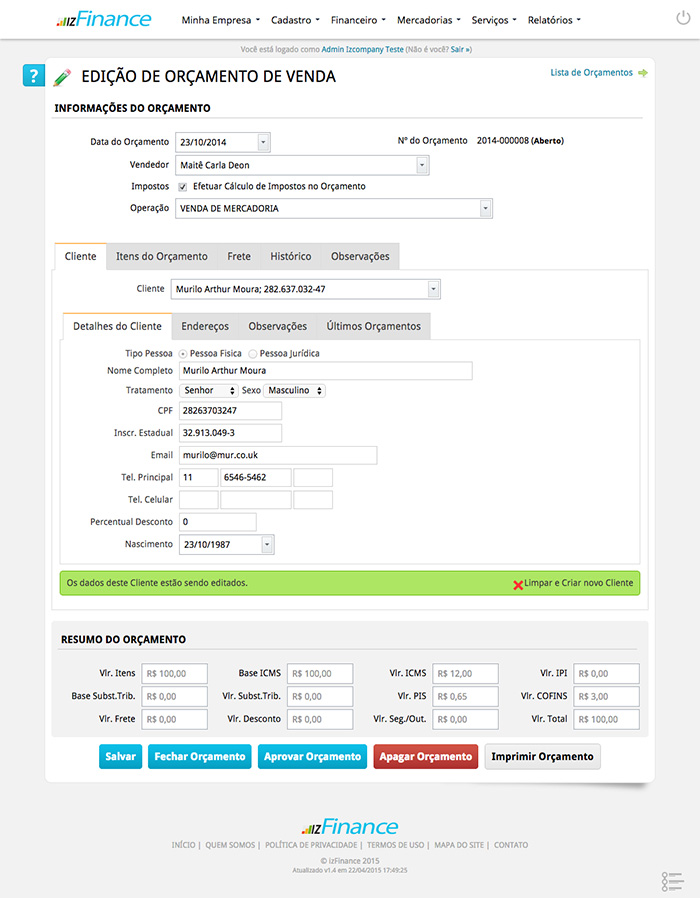Click the izFinance footer logo
This screenshot has height=898, width=700.
[350, 827]
